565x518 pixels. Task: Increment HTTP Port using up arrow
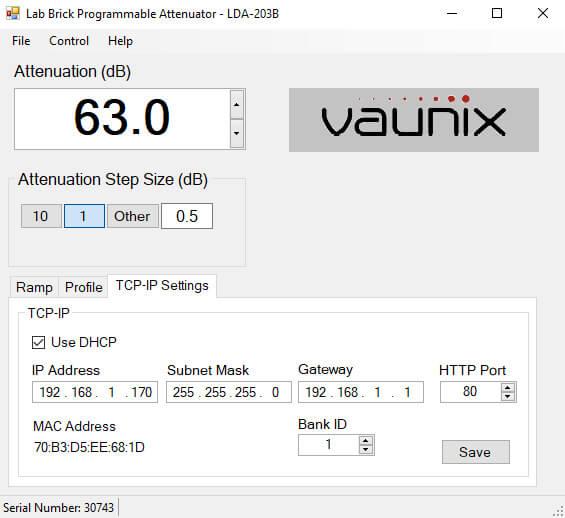[508, 388]
